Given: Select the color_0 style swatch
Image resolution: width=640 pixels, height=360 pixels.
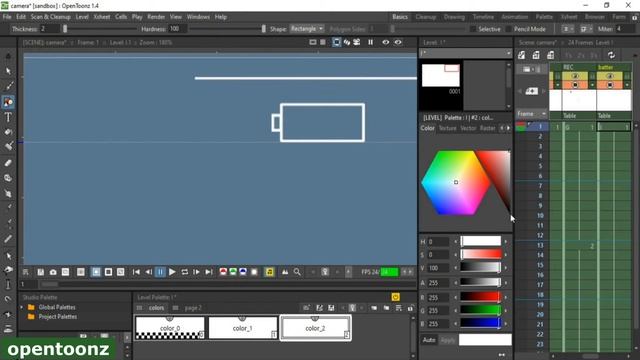Looking at the screenshot, I should point(170,328).
